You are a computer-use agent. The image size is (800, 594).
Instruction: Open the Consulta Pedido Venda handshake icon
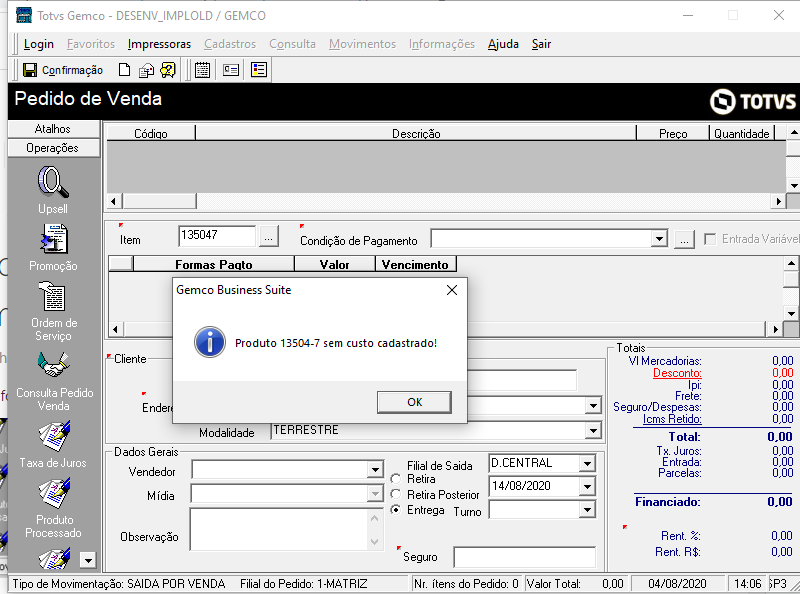[x=53, y=364]
